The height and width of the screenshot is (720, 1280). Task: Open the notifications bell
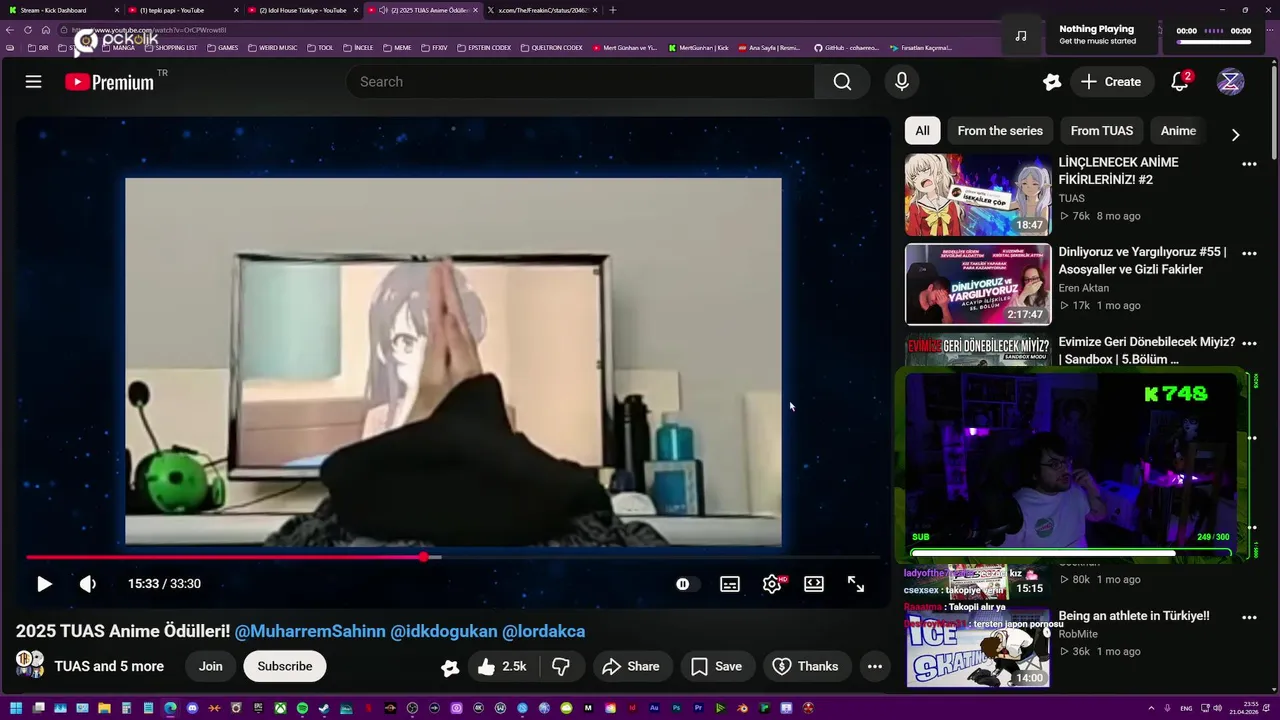point(1180,82)
